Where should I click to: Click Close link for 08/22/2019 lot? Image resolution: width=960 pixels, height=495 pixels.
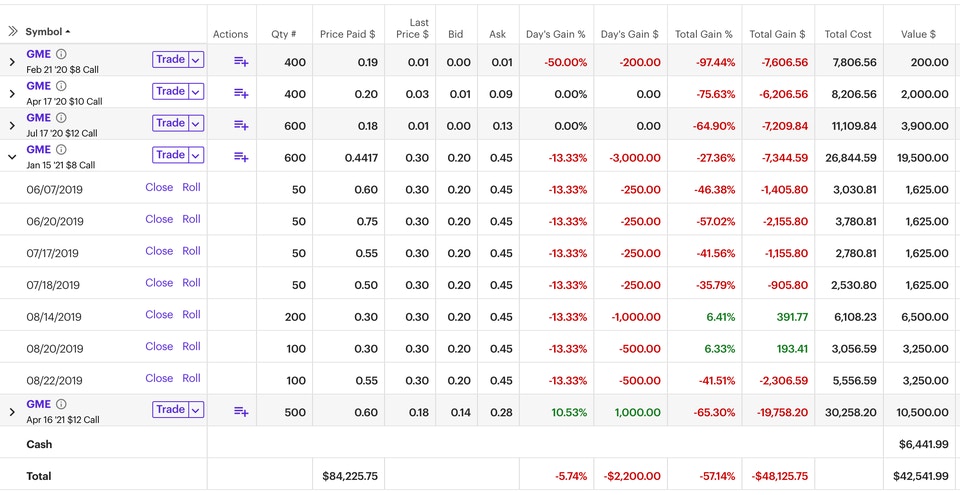159,378
